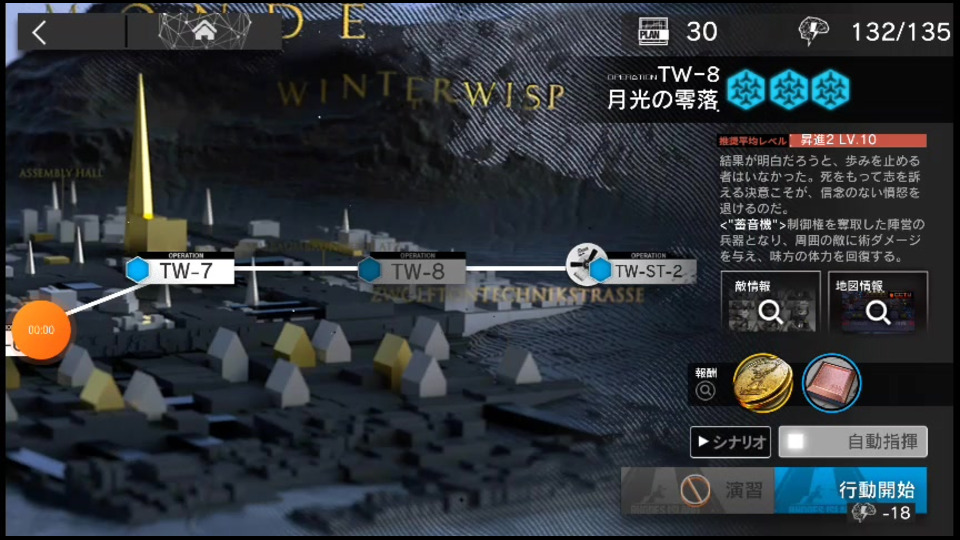Select the TW-7 stage node

179,269
